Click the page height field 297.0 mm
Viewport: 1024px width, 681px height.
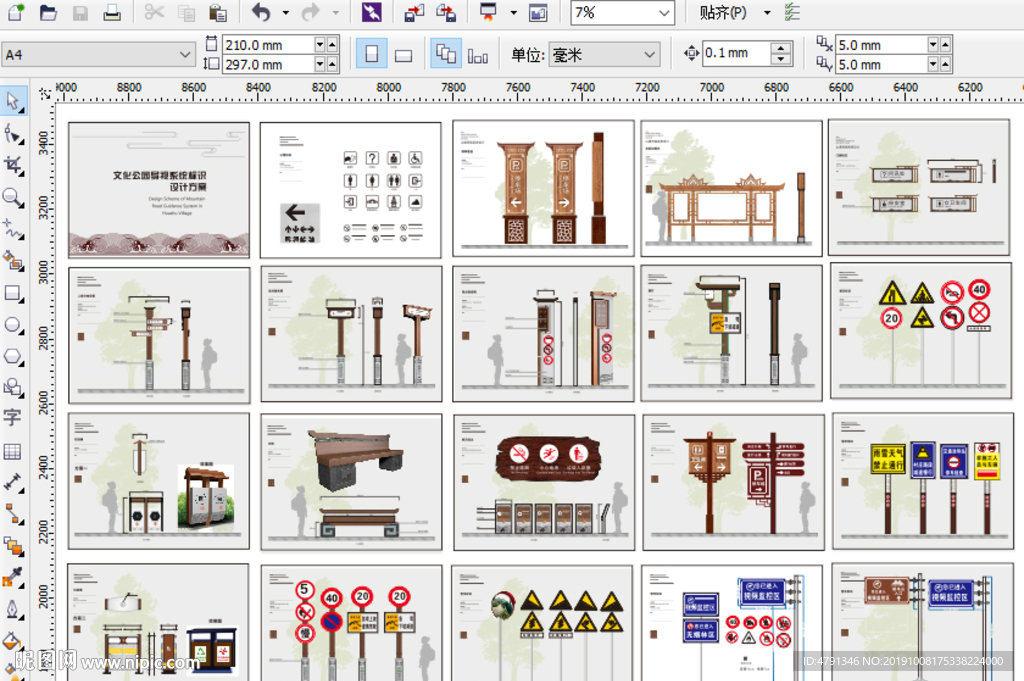268,65
